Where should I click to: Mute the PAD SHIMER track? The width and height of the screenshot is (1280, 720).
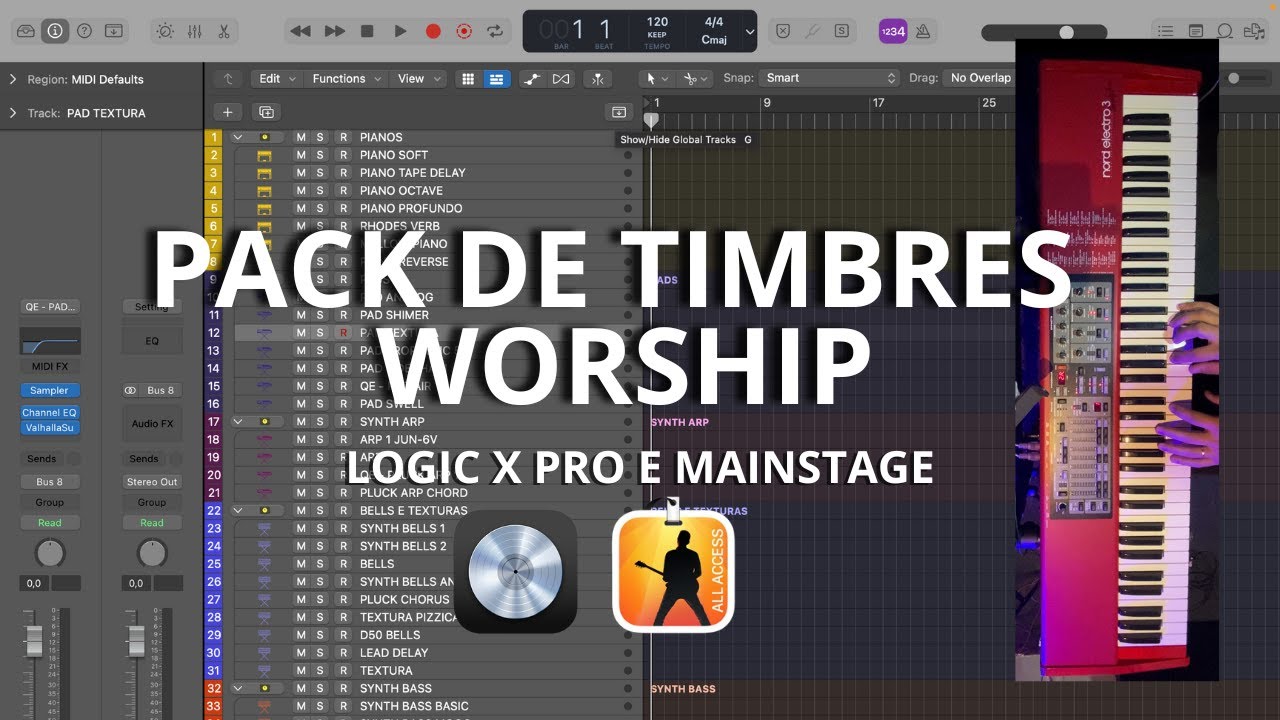(x=300, y=315)
